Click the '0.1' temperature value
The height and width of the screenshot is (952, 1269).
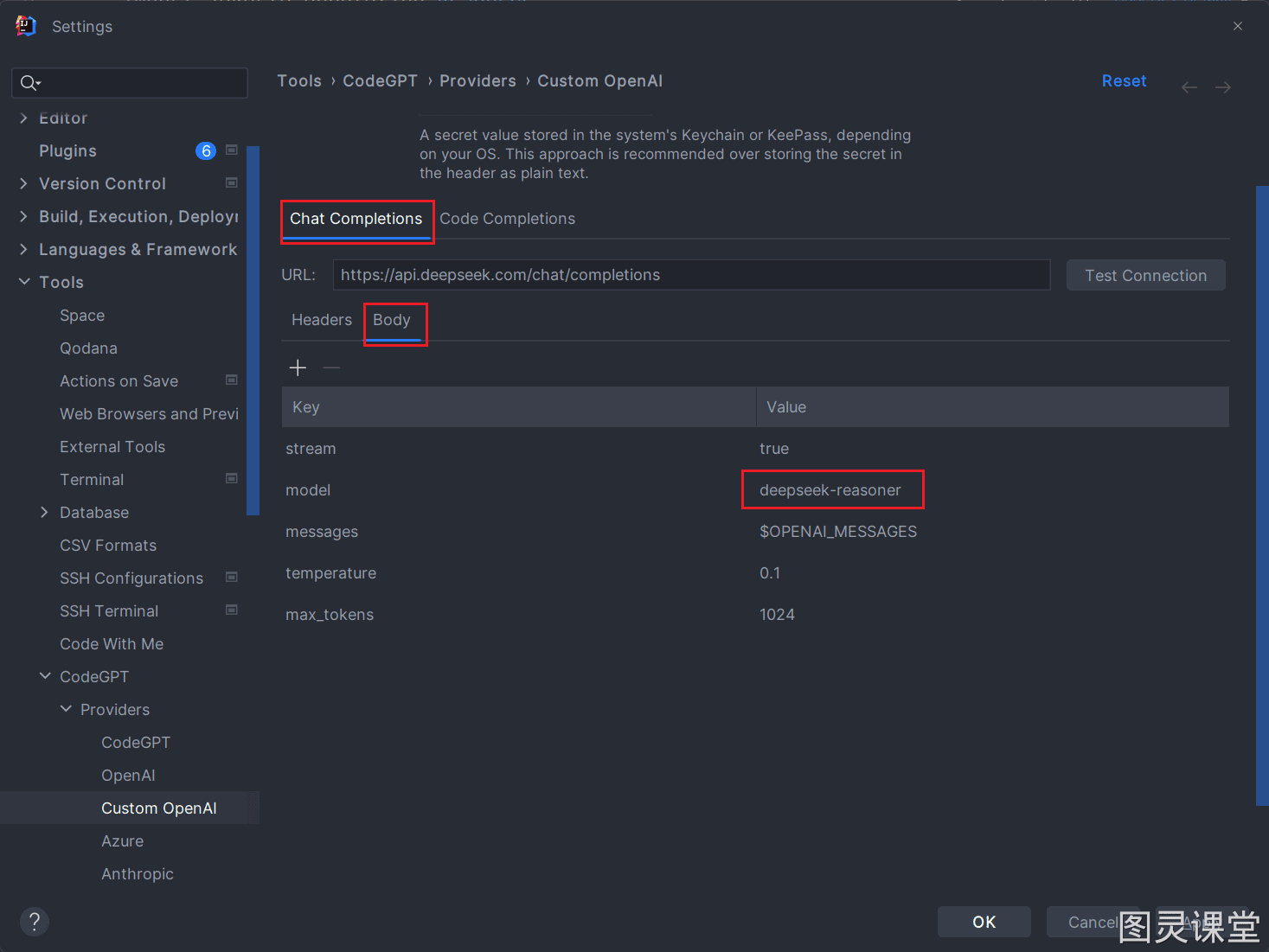click(x=770, y=573)
